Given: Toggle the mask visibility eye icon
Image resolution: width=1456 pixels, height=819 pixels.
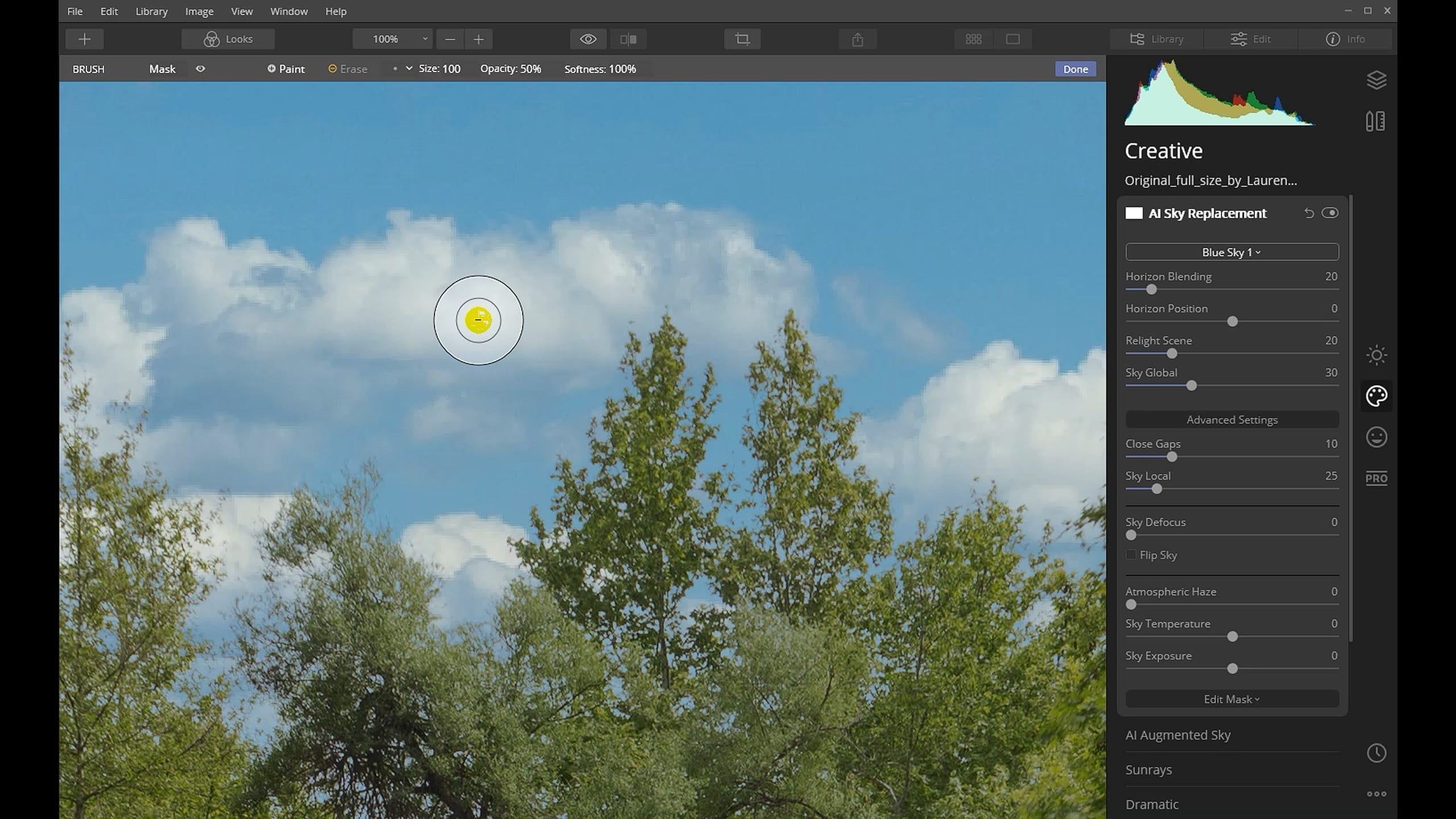Looking at the screenshot, I should click(x=200, y=68).
